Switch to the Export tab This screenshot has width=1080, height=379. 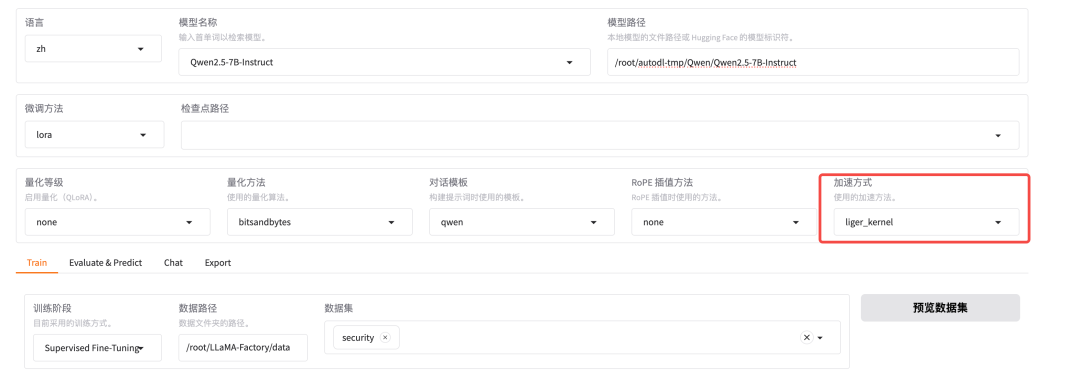click(x=218, y=263)
